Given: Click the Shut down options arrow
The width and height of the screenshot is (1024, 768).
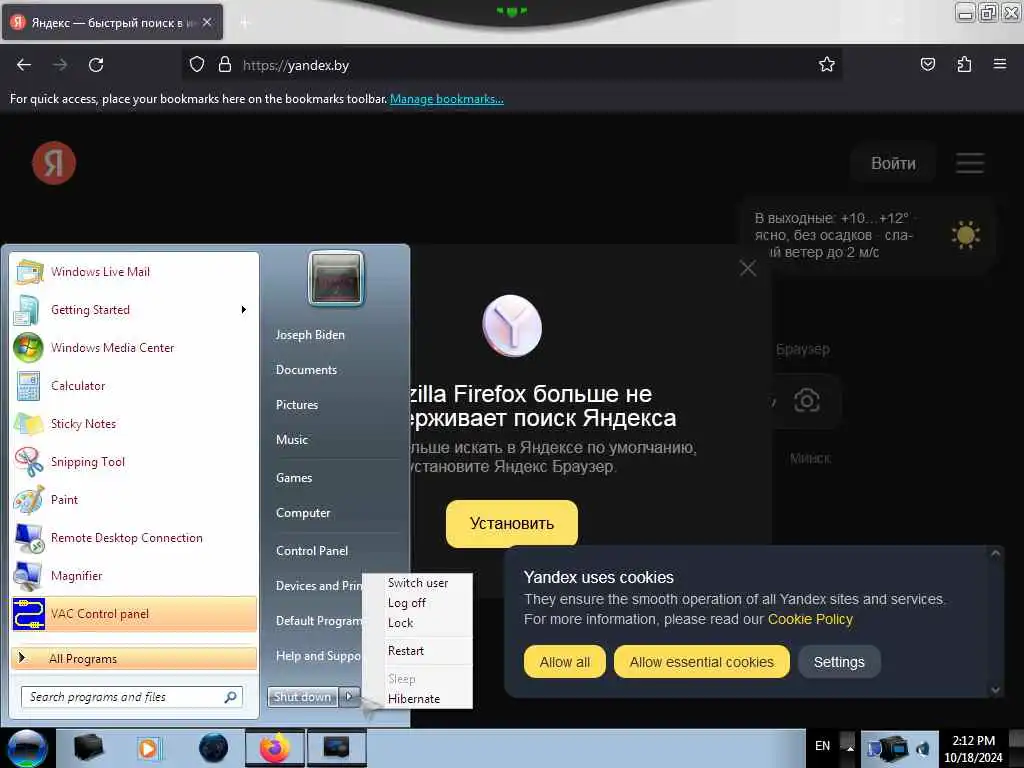Looking at the screenshot, I should (x=349, y=697).
